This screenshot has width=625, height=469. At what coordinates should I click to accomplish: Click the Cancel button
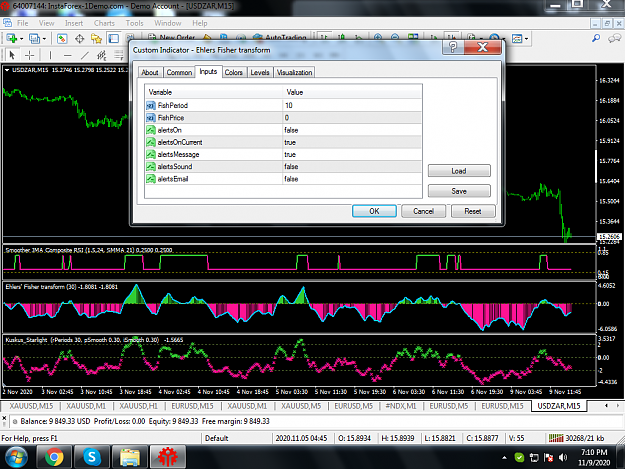tap(423, 211)
